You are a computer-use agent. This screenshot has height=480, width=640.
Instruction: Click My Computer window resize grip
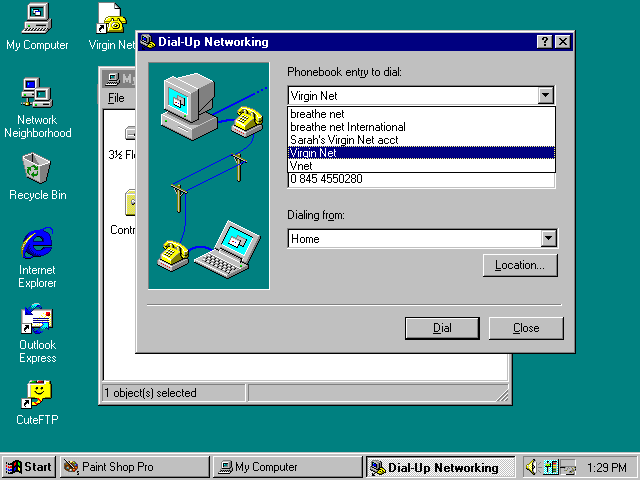pos(503,395)
